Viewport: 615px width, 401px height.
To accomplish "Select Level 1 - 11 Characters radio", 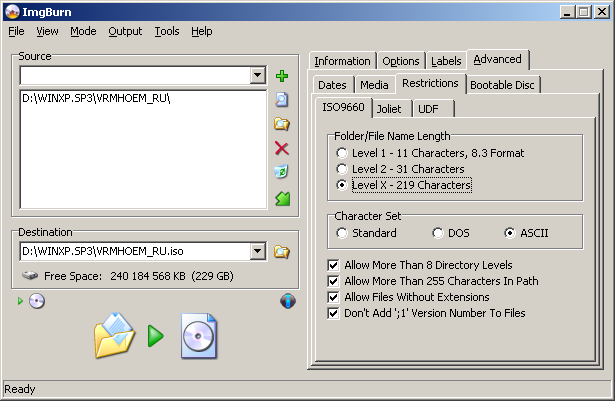I will point(342,153).
